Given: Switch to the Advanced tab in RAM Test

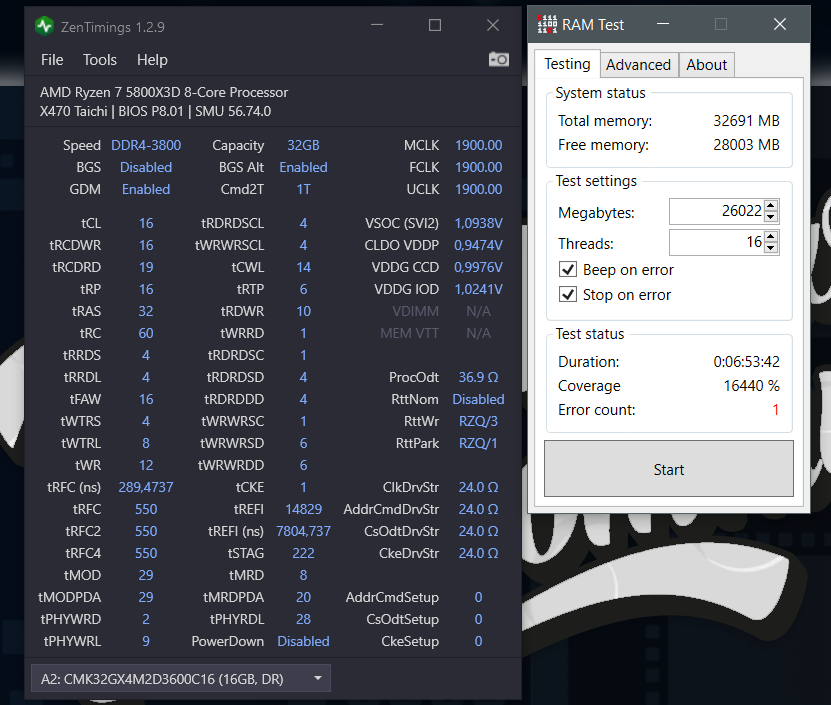Looking at the screenshot, I should point(639,65).
